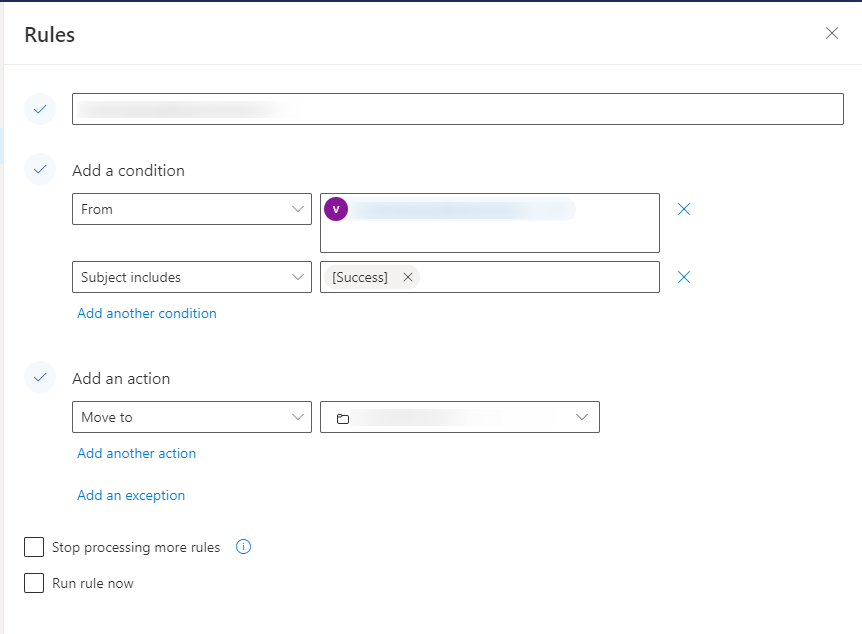Enable "Stop processing more rules"
Viewport: 862px width, 634px height.
tap(33, 547)
